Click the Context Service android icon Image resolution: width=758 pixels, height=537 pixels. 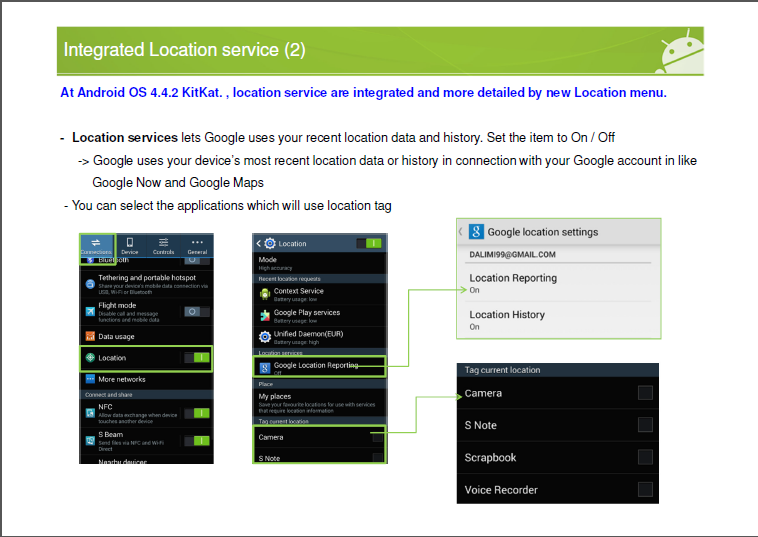point(264,294)
